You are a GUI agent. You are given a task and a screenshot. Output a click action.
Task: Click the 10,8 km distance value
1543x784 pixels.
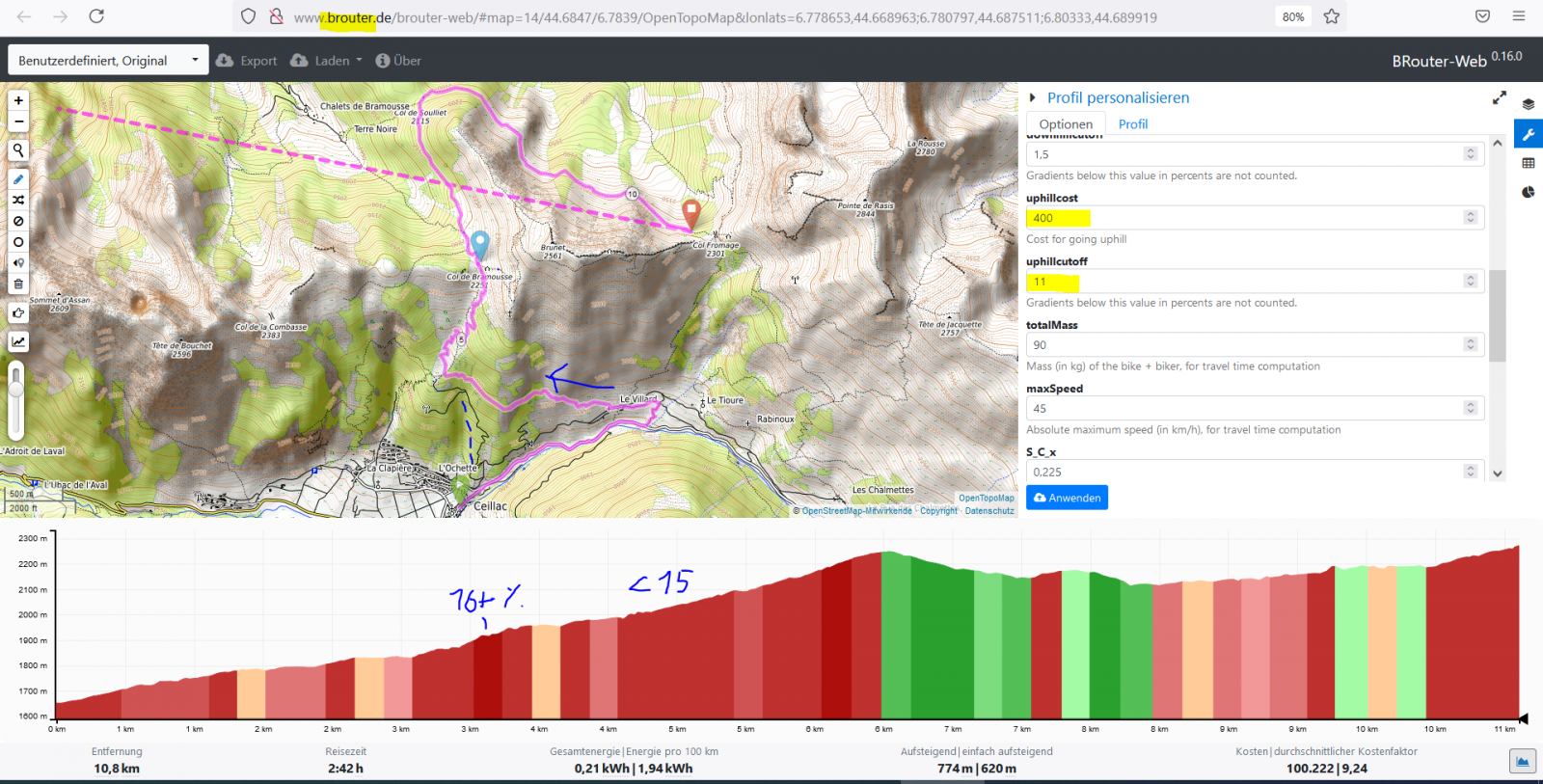pos(117,769)
